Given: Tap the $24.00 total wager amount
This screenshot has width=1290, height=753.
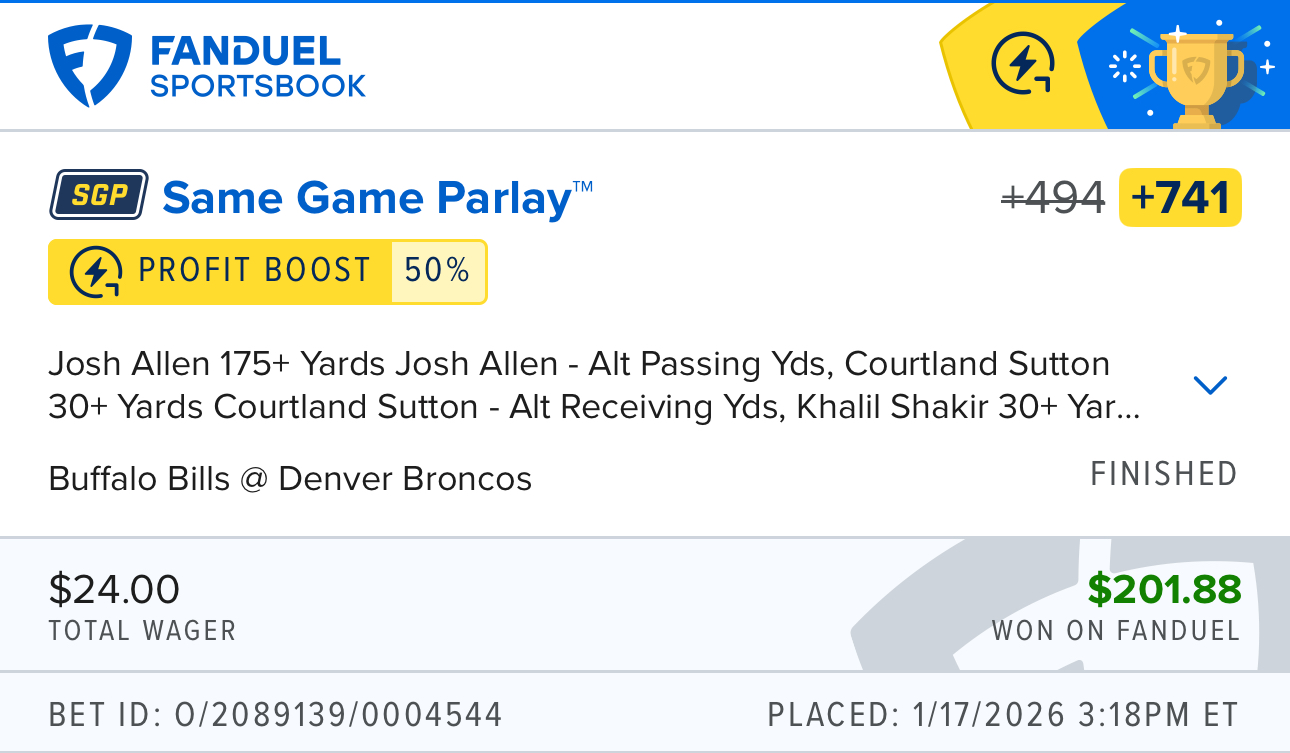Looking at the screenshot, I should [114, 589].
